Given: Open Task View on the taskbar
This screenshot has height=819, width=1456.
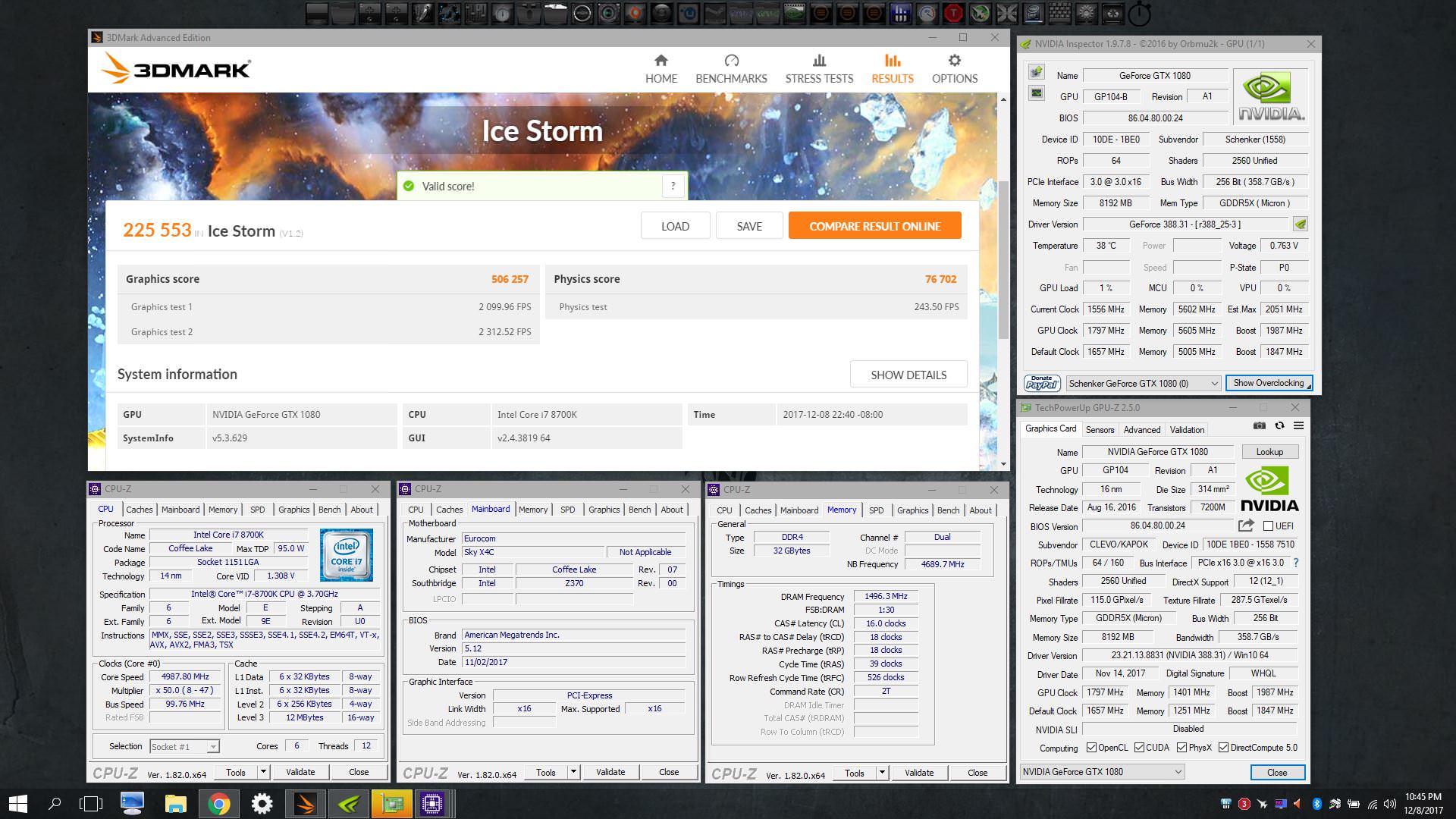Looking at the screenshot, I should [x=91, y=804].
